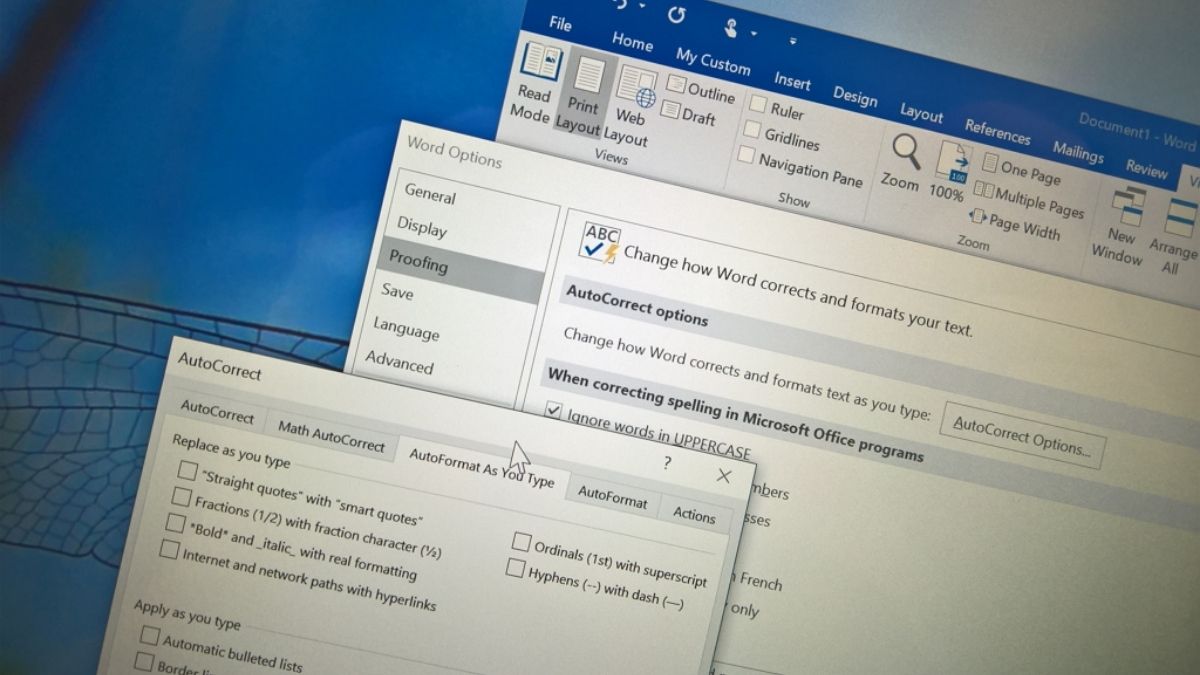
Task: Enable the Ruler checkbox
Action: tap(759, 104)
